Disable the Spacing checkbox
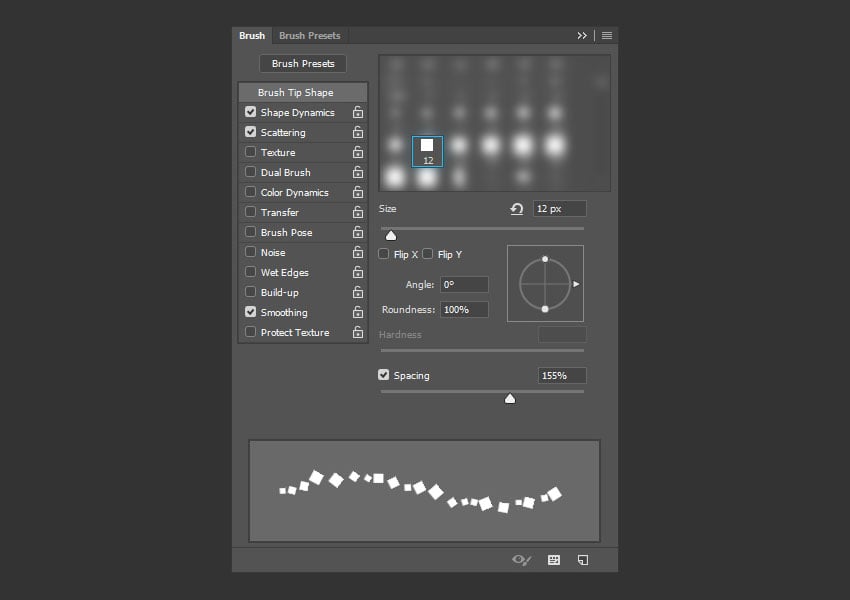This screenshot has height=600, width=850. 384,375
